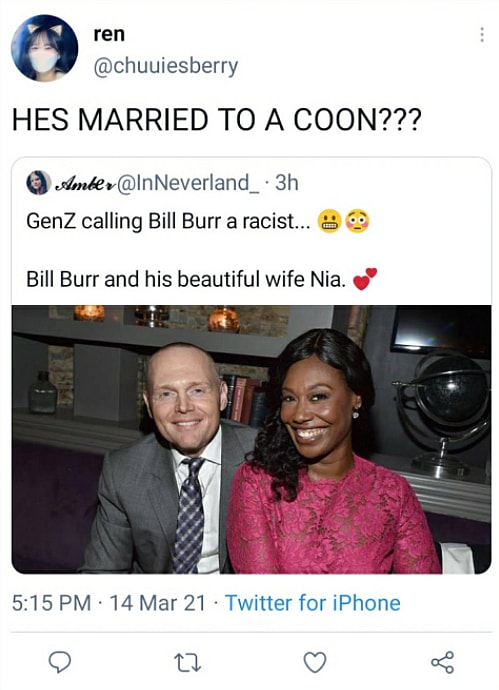The image size is (499, 690).
Task: Tap the reply speech bubble icon
Action: point(60,662)
